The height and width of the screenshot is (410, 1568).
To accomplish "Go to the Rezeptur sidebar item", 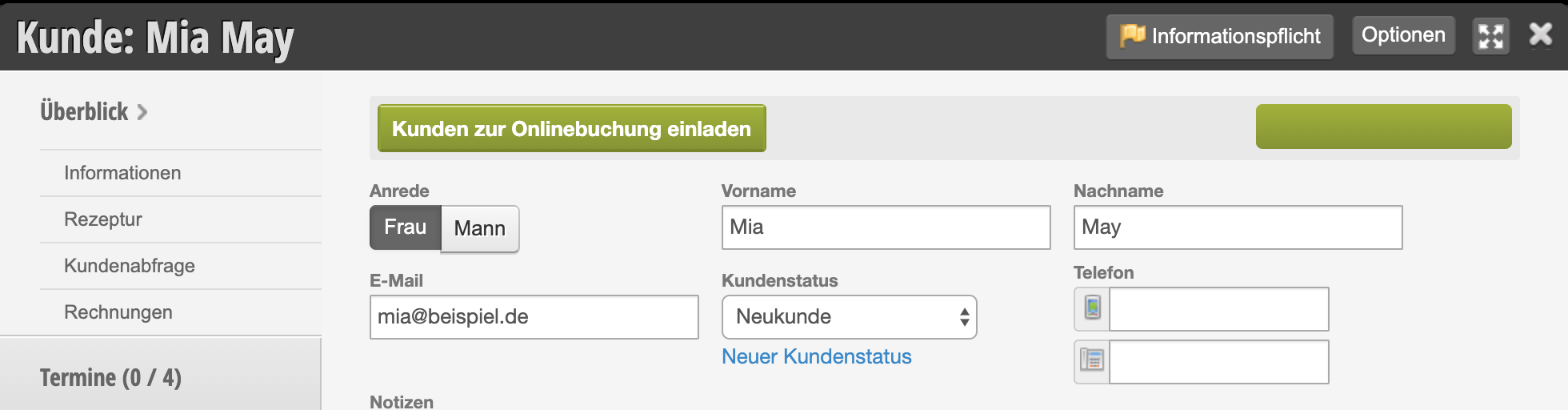I will (x=103, y=219).
